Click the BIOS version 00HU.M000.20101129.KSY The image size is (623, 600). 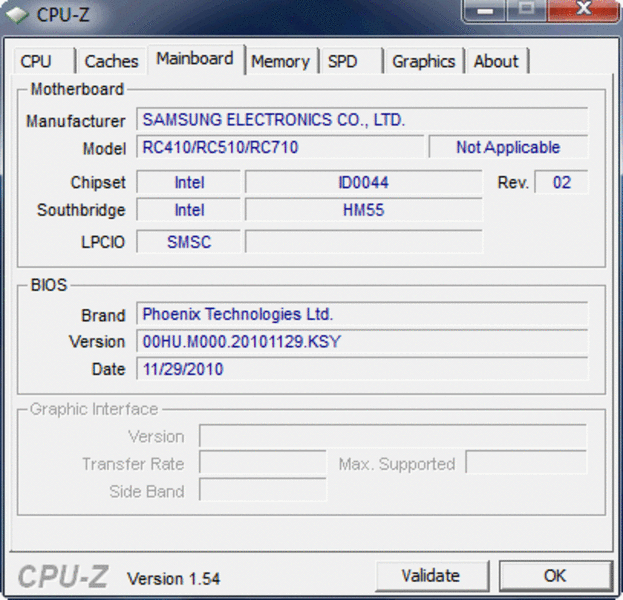click(x=362, y=342)
